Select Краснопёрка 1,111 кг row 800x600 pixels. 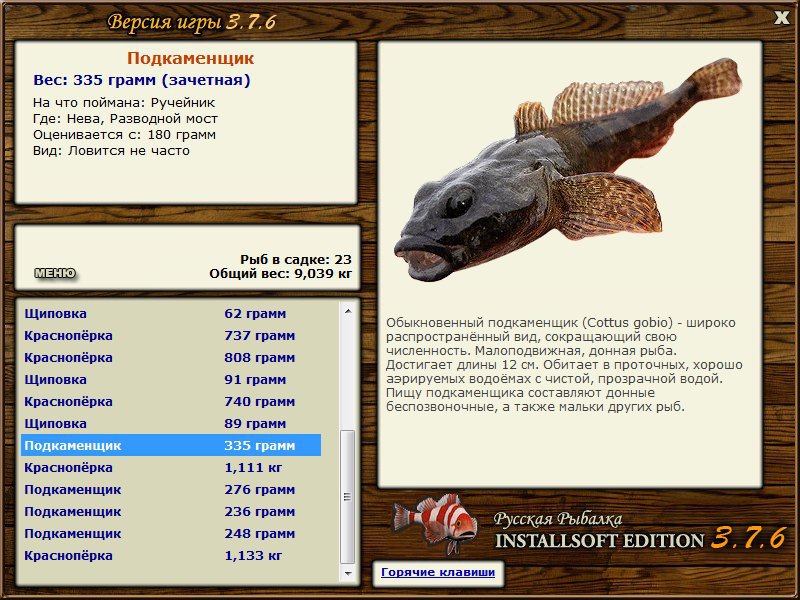171,467
